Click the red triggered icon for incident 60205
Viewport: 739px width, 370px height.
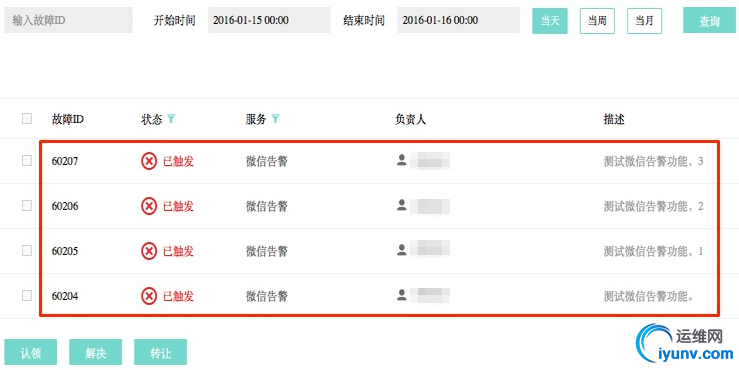tap(148, 251)
